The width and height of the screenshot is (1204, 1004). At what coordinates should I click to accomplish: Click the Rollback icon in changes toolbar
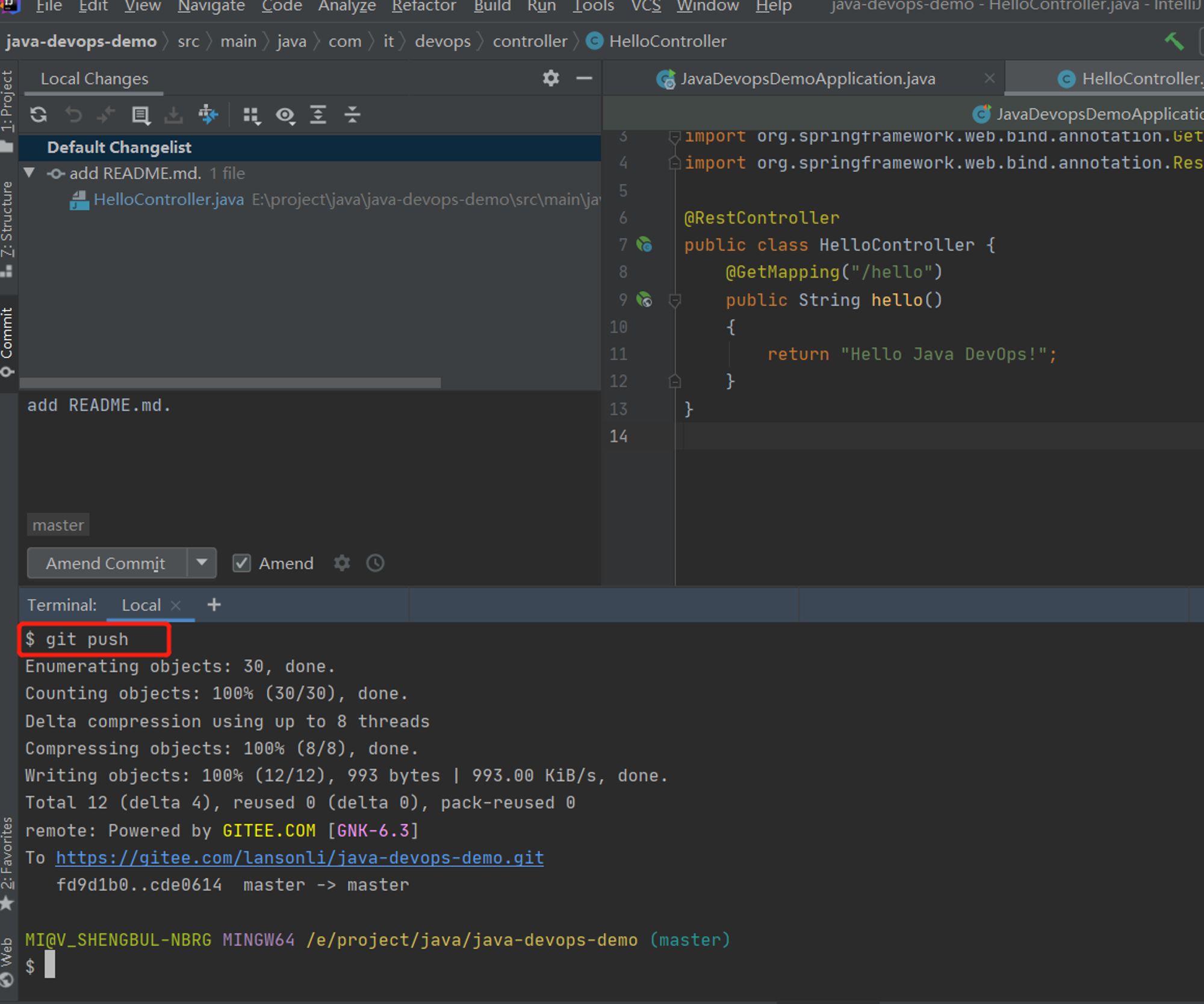tap(73, 114)
